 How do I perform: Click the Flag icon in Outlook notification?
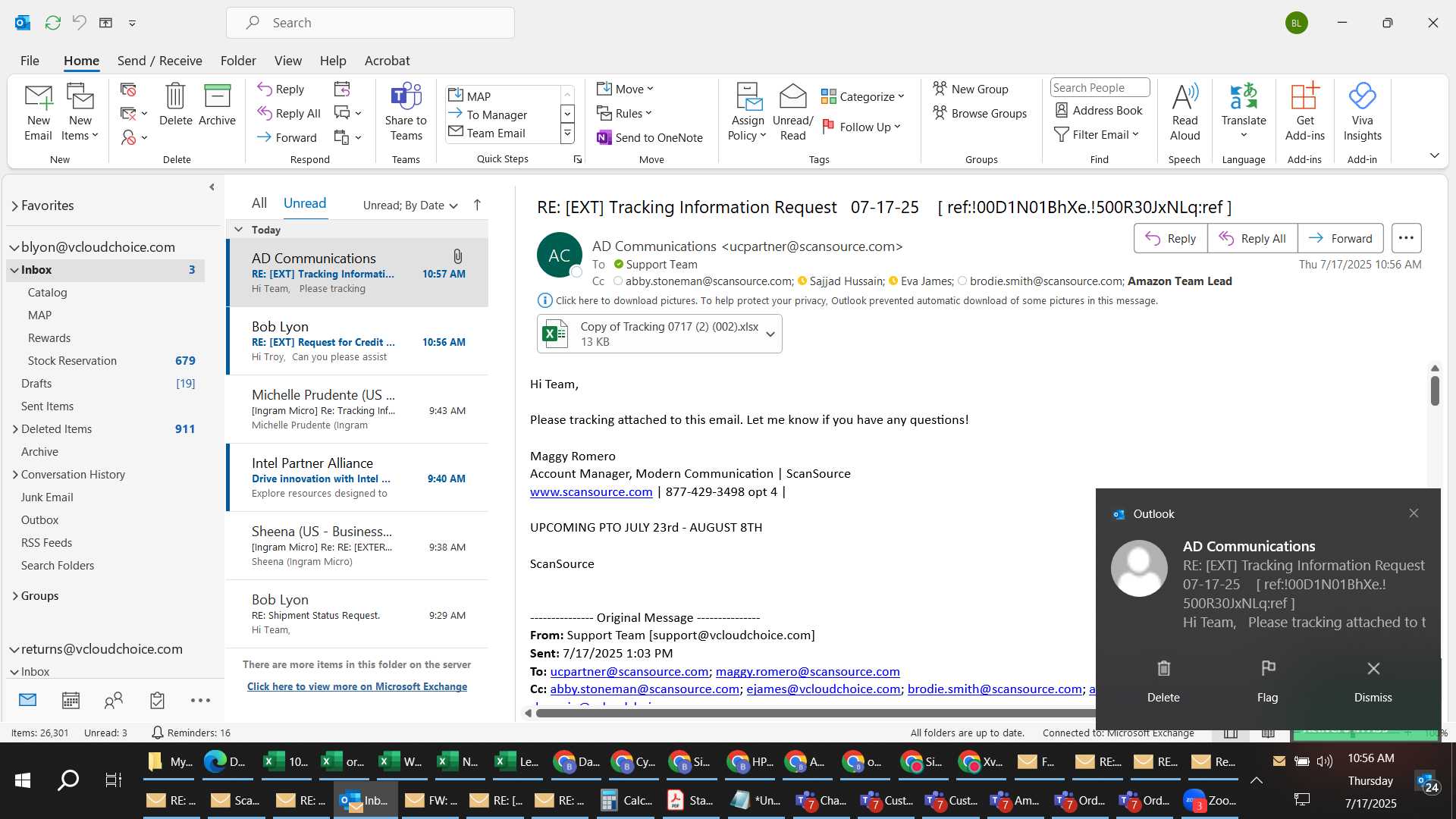coord(1267,669)
